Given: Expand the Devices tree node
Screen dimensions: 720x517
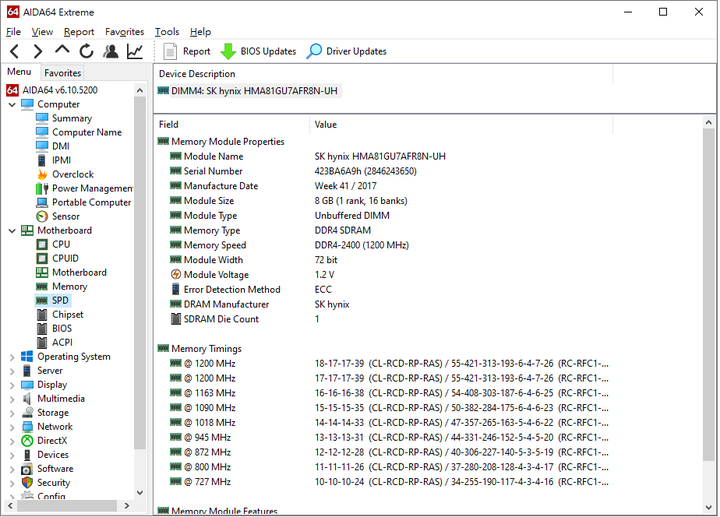Looking at the screenshot, I should (12, 455).
